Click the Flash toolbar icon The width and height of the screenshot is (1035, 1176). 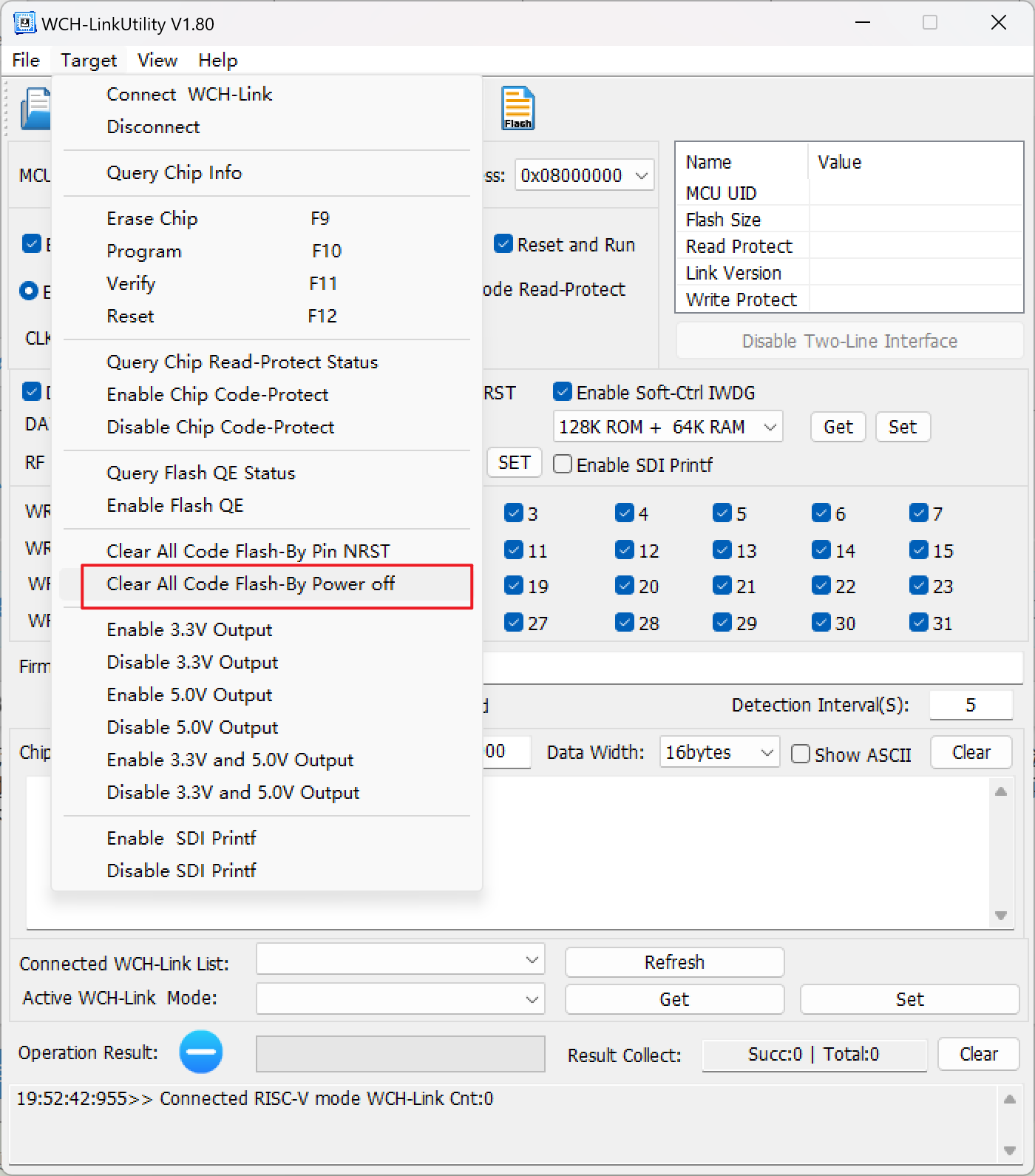[517, 108]
